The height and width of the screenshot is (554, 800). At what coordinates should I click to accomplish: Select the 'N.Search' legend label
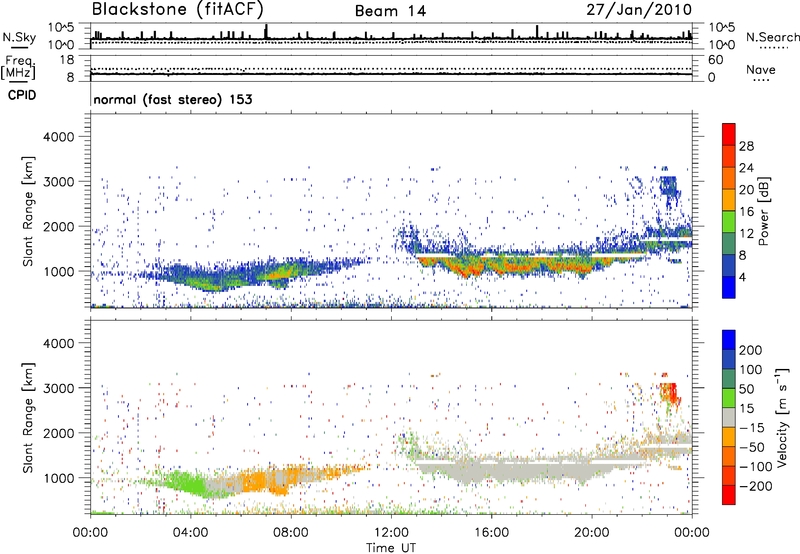[772, 37]
